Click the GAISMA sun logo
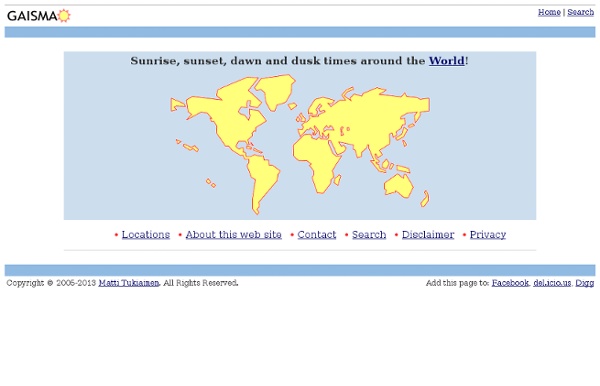The height and width of the screenshot is (386, 600). [x=39, y=16]
